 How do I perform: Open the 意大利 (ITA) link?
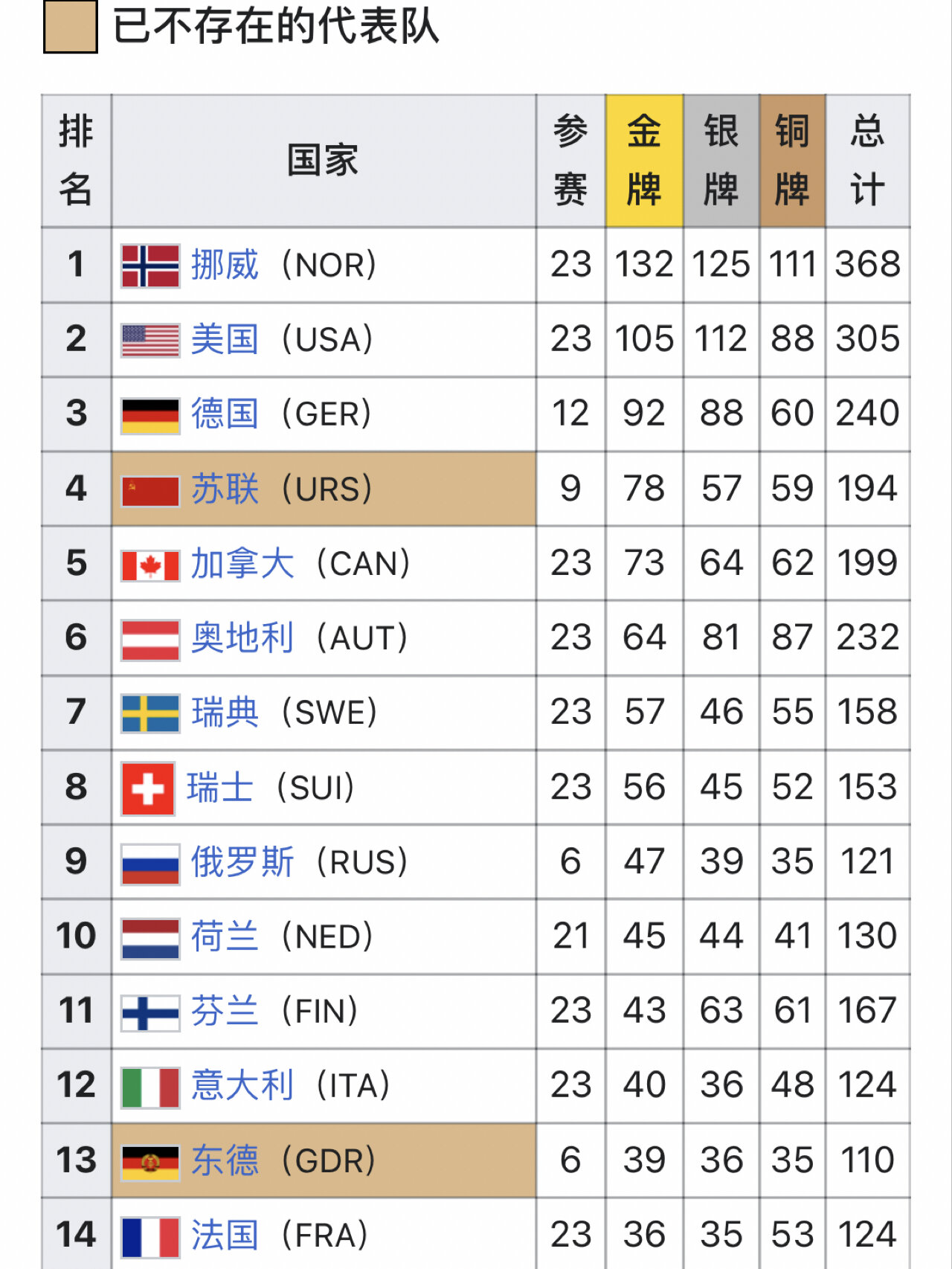(242, 1086)
